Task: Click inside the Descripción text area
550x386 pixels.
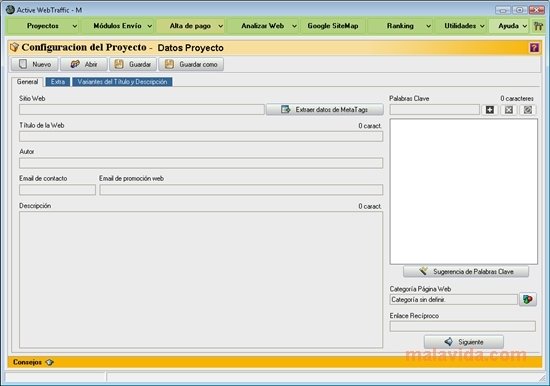Action: click(x=201, y=280)
